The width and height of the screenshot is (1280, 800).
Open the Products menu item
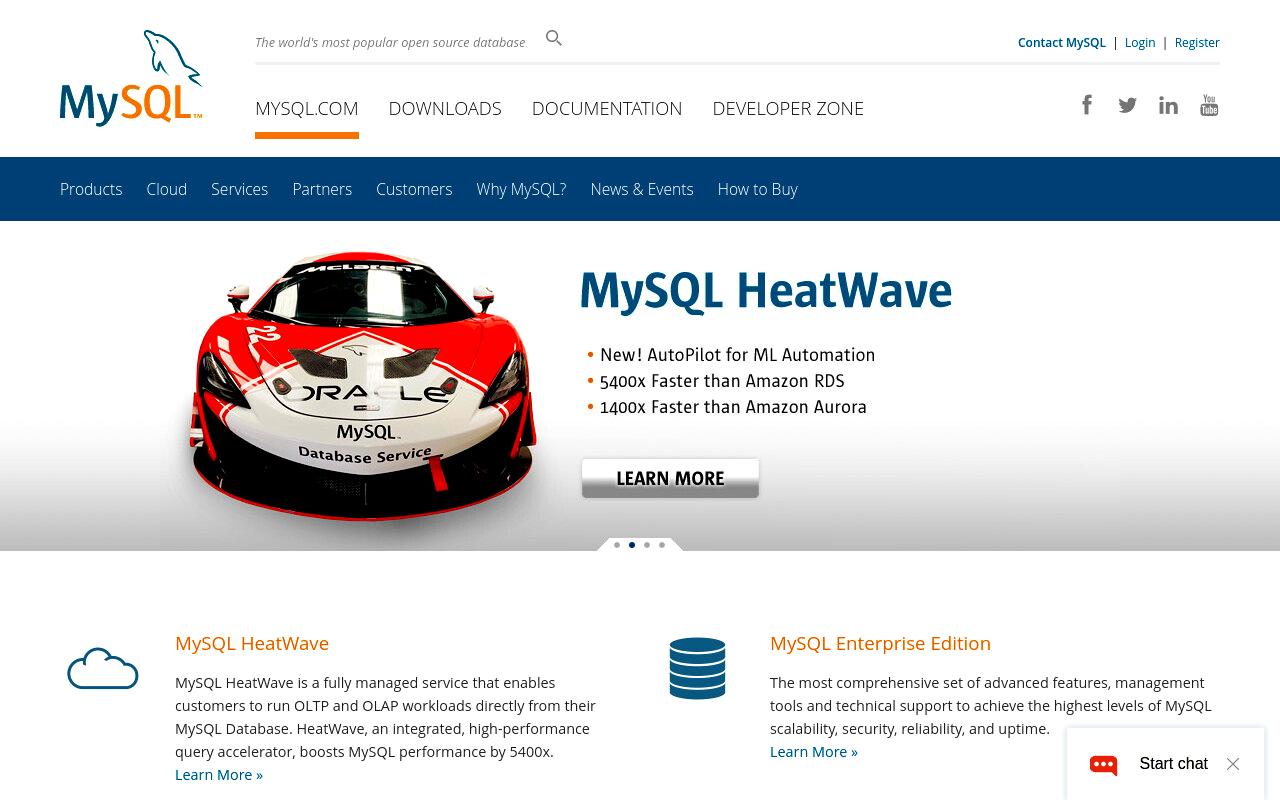pyautogui.click(x=91, y=189)
